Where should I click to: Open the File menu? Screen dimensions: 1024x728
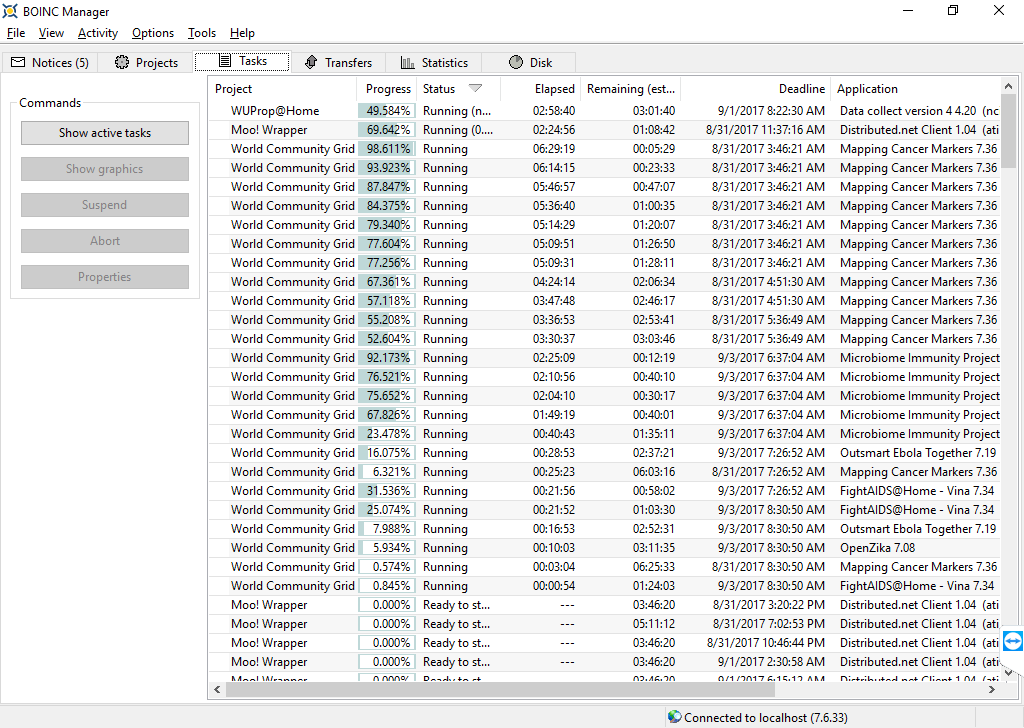click(16, 33)
